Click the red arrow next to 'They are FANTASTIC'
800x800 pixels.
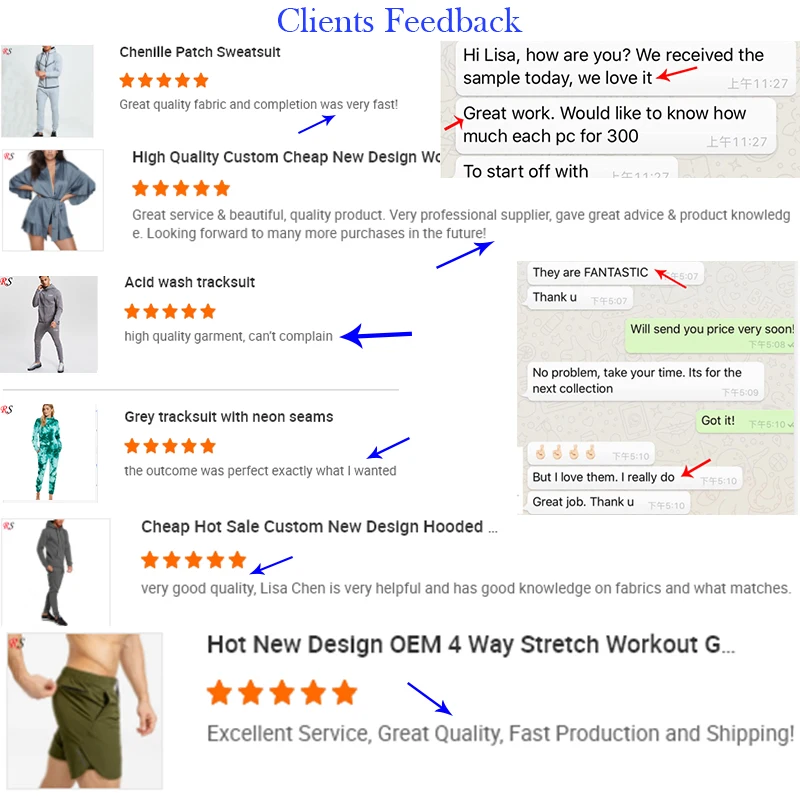click(x=670, y=278)
